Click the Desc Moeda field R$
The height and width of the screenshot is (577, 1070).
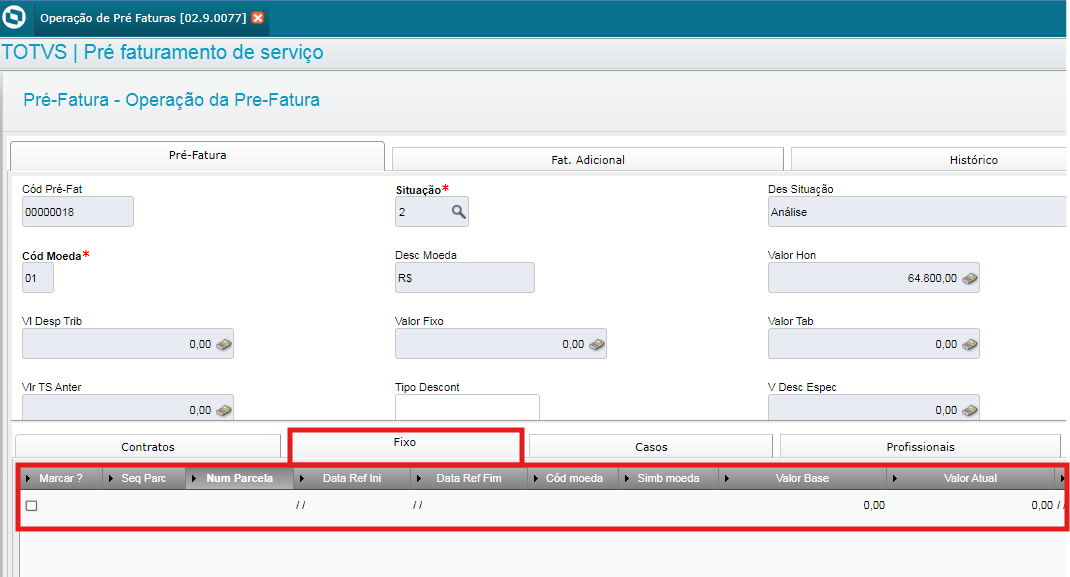(465, 278)
